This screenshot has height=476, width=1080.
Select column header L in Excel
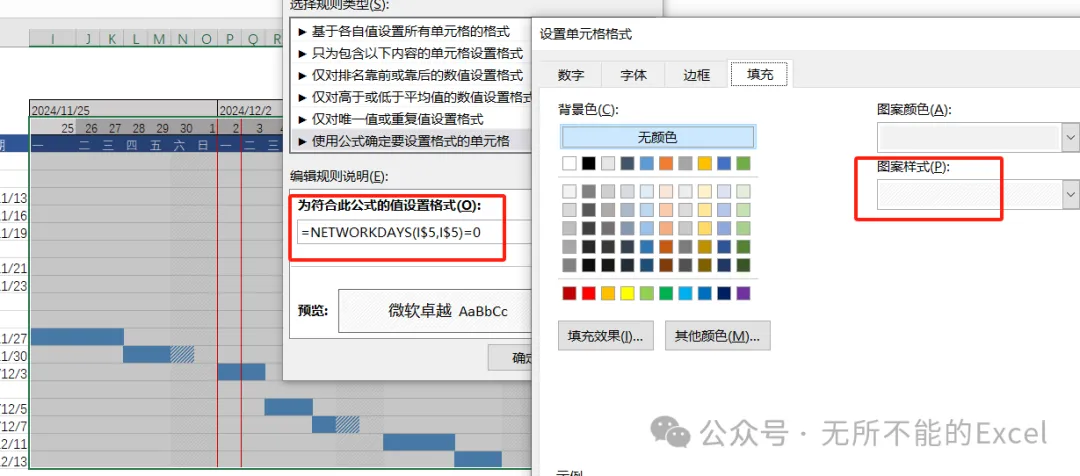point(136,39)
